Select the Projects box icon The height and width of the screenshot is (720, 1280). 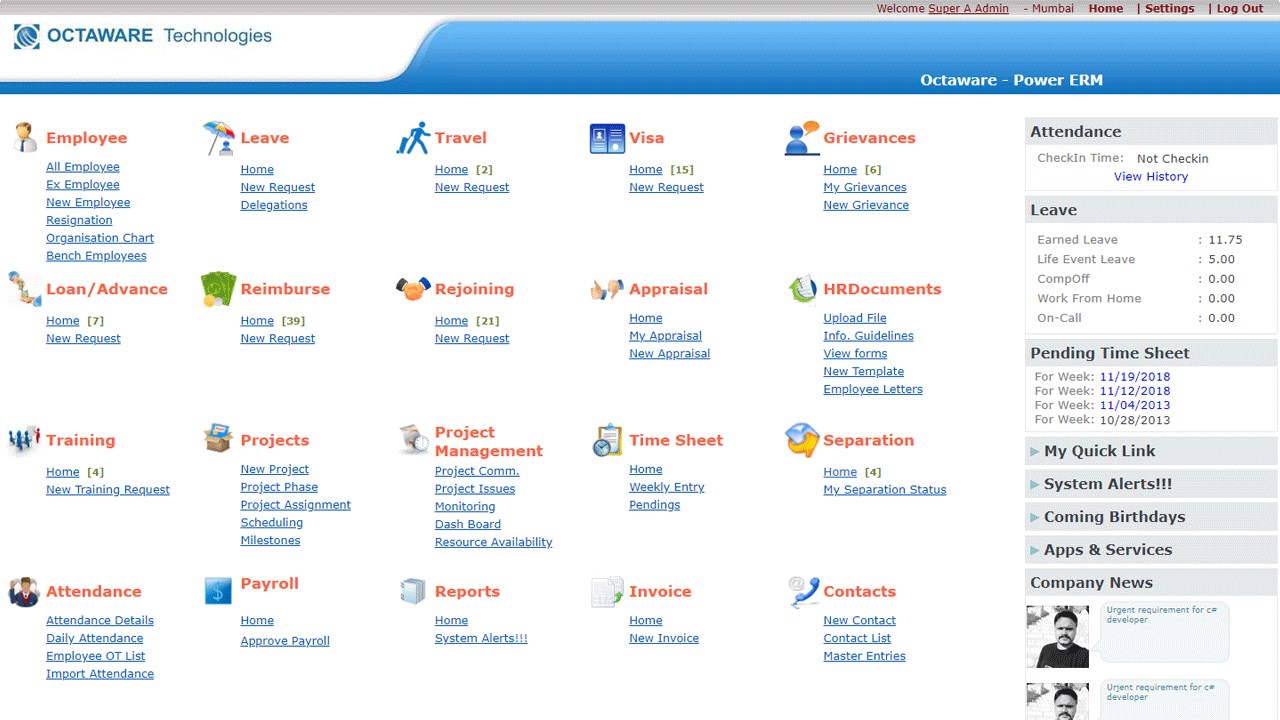pos(218,438)
